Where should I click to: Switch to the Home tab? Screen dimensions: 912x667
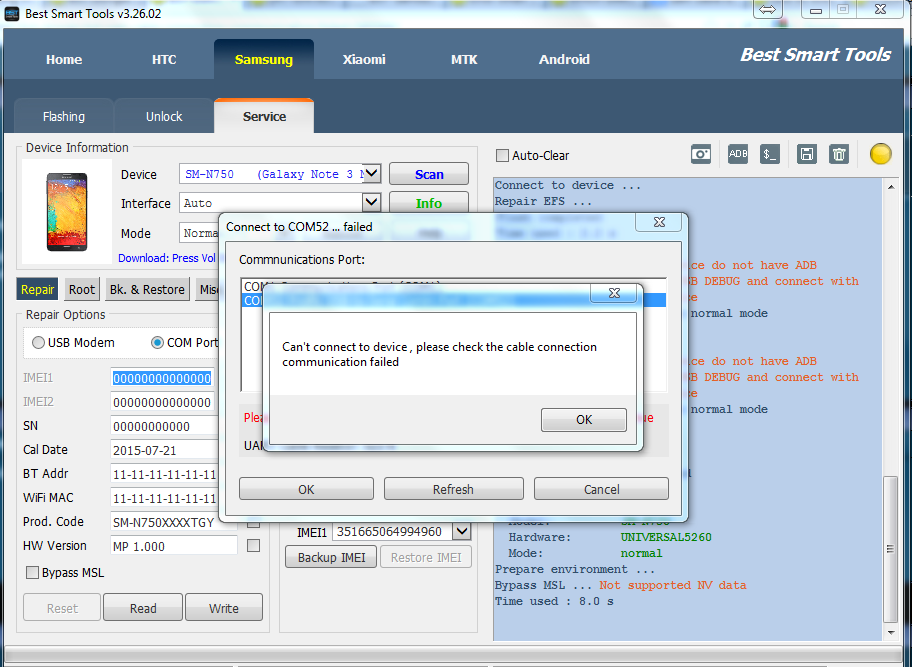64,59
